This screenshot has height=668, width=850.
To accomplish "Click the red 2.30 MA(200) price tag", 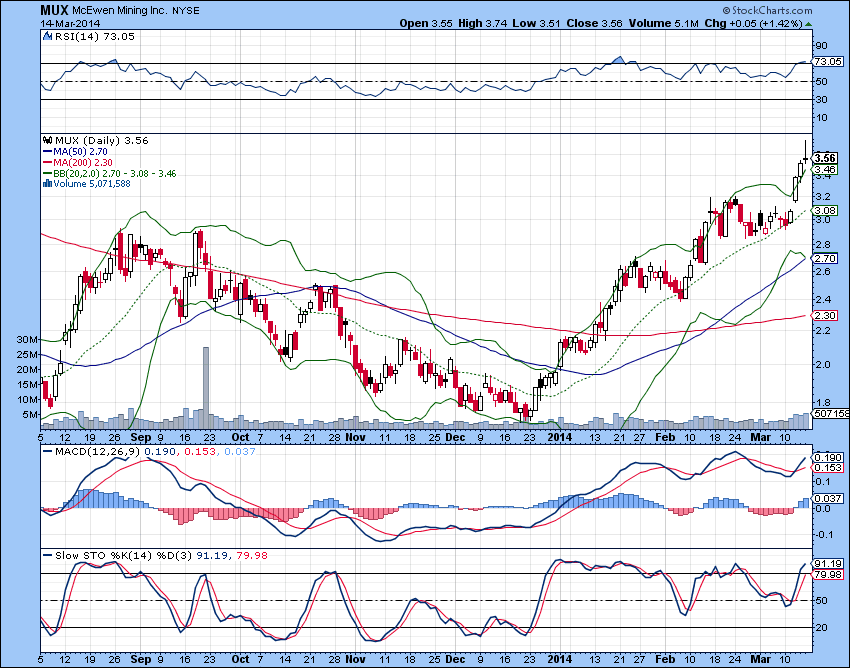I will coord(824,315).
